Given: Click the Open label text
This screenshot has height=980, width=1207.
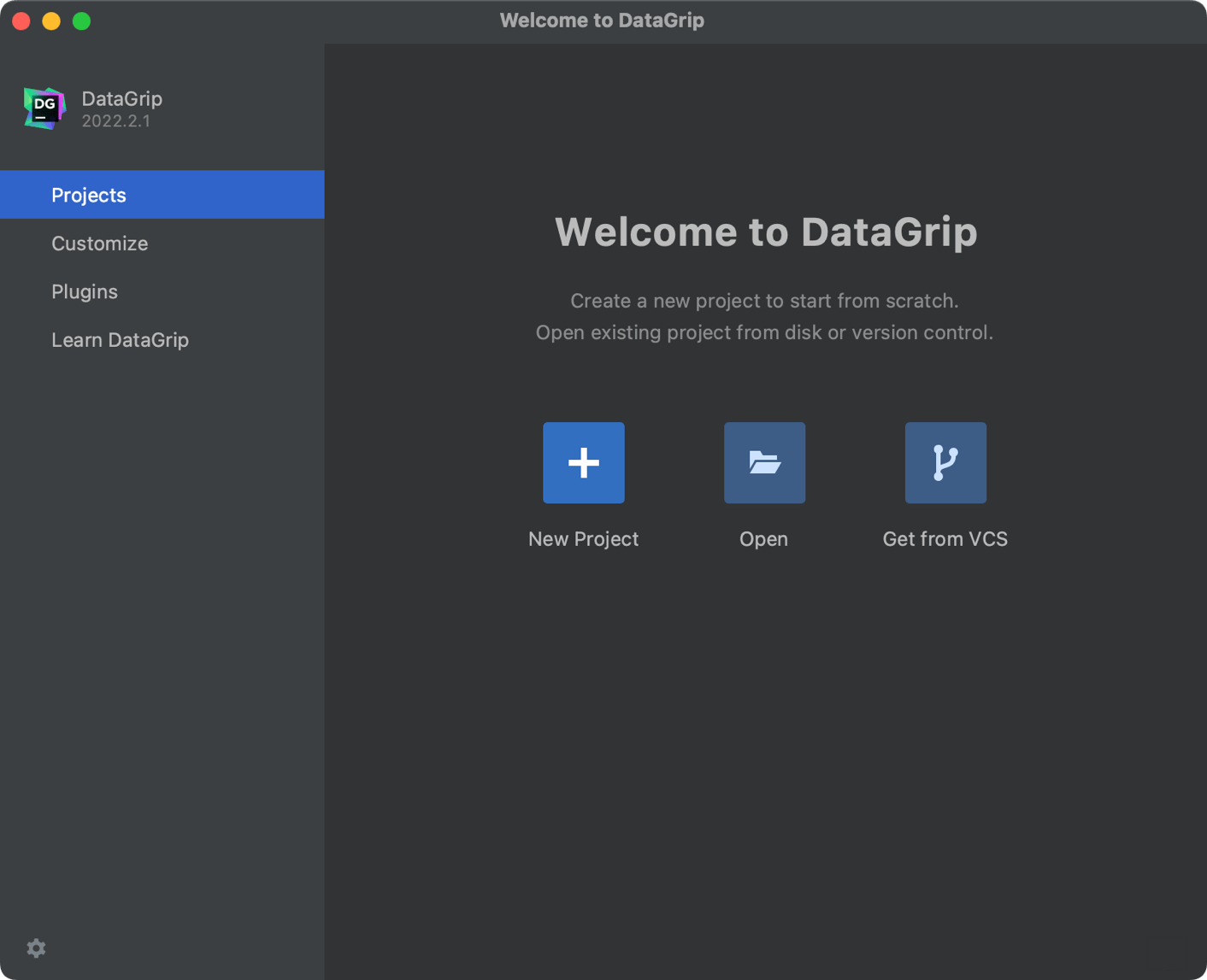Looking at the screenshot, I should (763, 538).
